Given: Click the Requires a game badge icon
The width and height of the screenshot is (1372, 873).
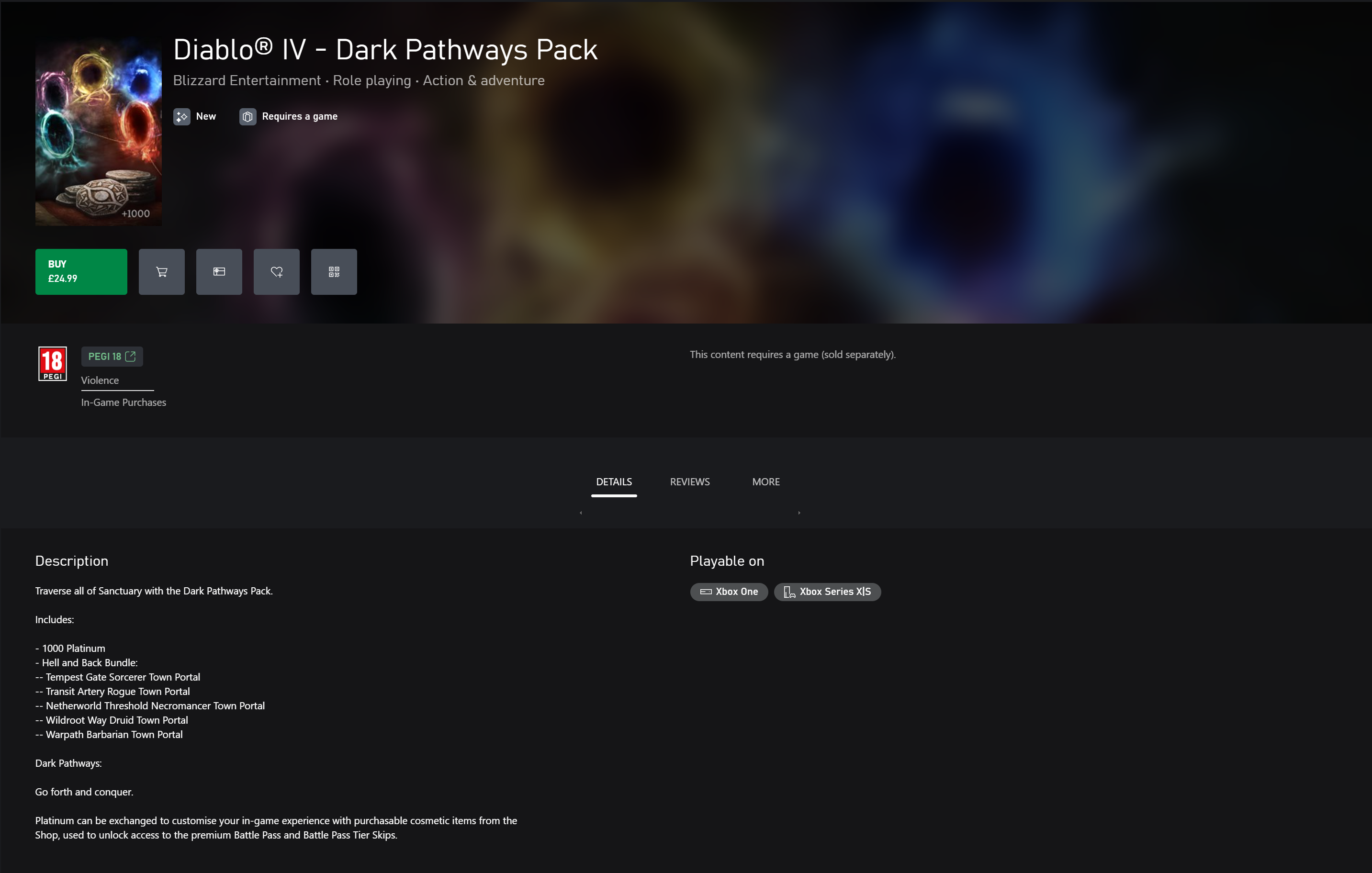Looking at the screenshot, I should click(248, 117).
